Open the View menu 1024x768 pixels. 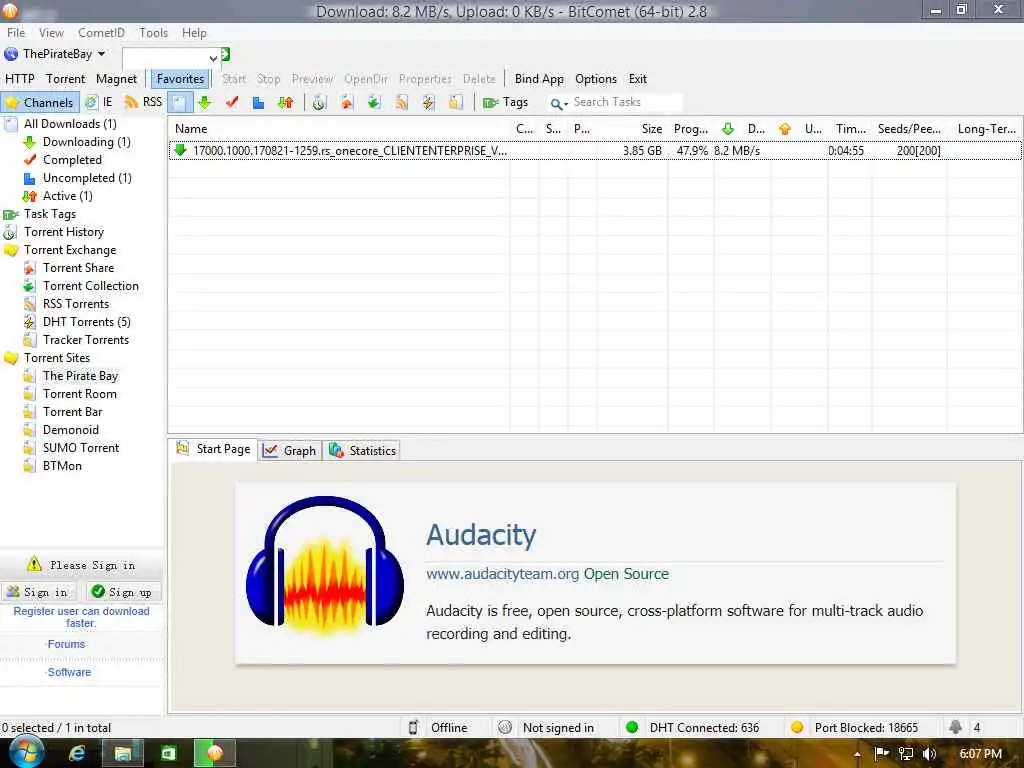51,33
